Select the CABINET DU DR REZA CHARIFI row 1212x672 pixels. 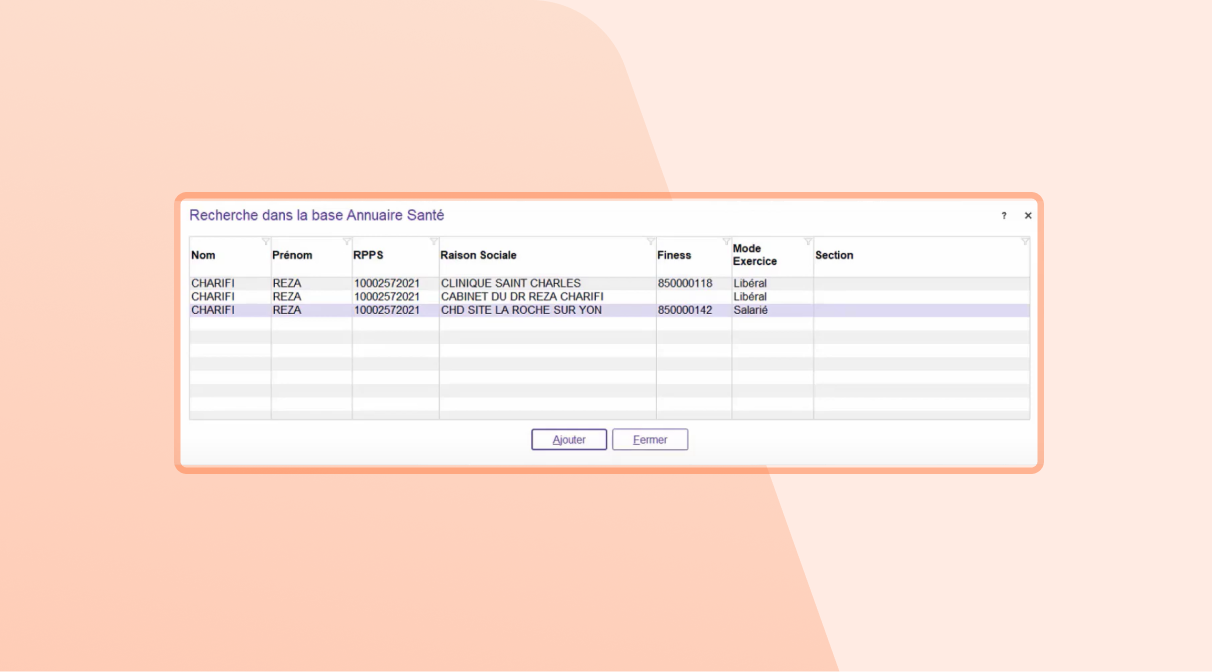coord(521,297)
